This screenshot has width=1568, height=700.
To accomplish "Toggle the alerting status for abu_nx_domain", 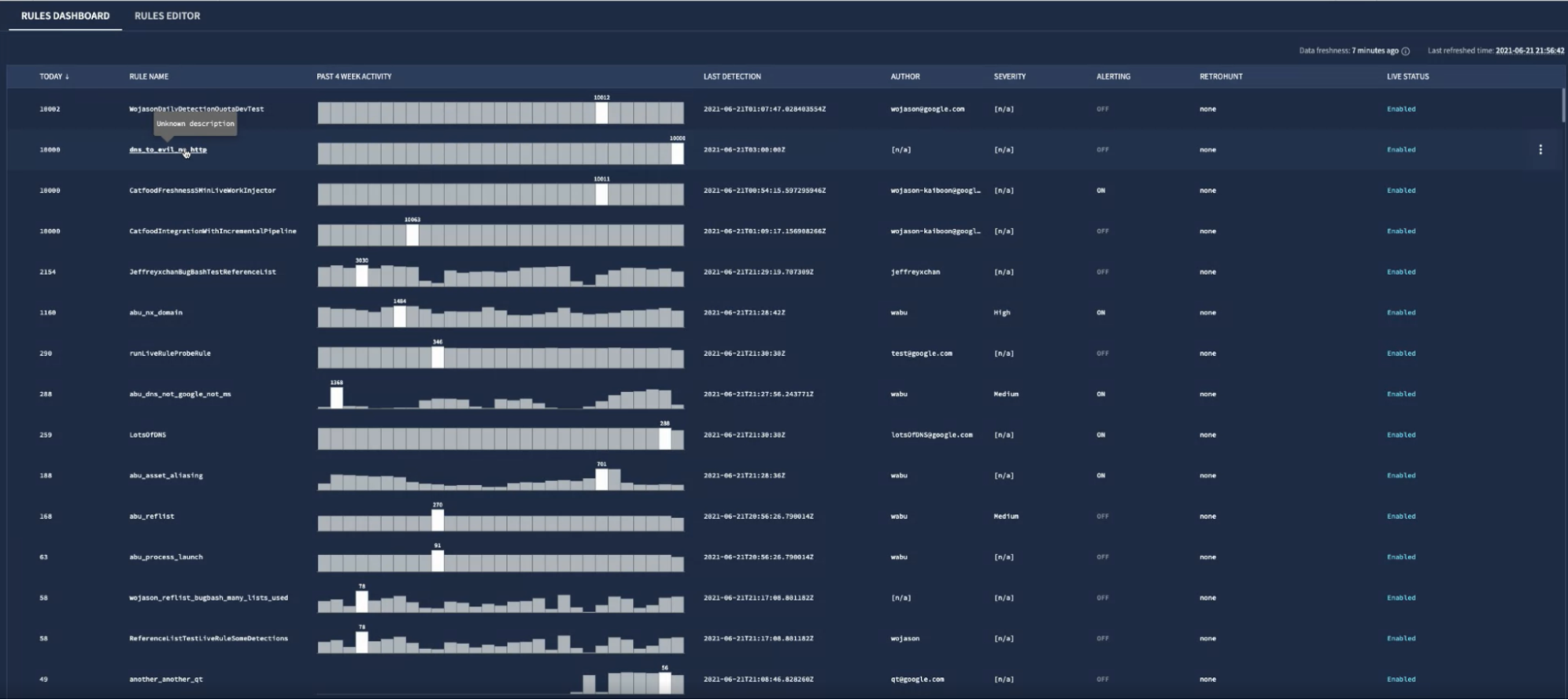I will (1100, 313).
